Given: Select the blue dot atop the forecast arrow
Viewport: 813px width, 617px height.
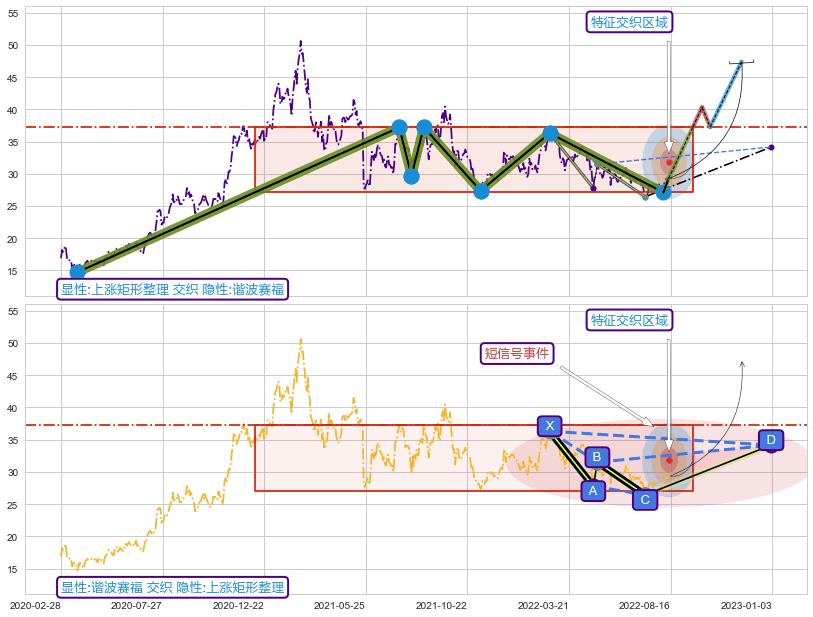Looking at the screenshot, I should 741,62.
